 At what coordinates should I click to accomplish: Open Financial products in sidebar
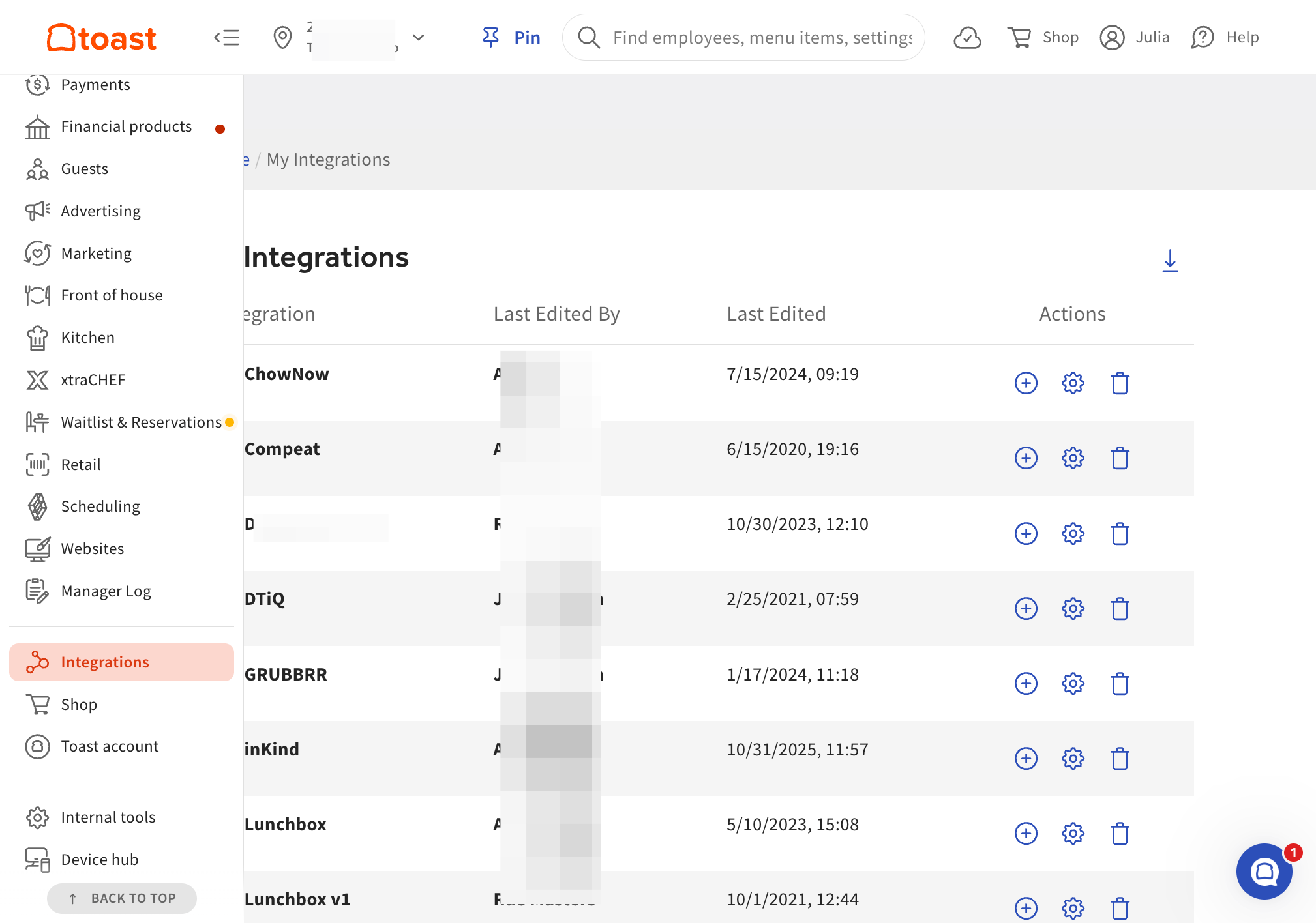[121, 126]
